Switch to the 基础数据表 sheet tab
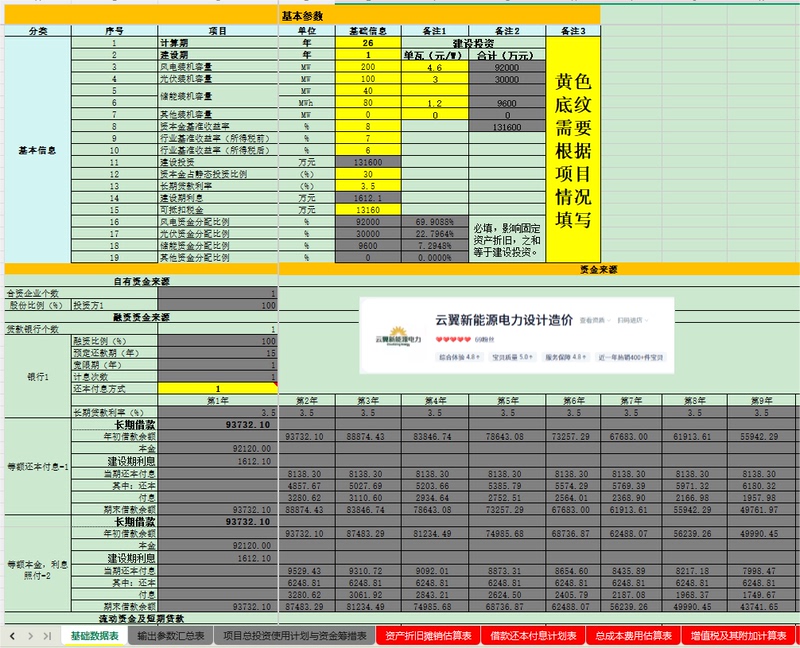The width and height of the screenshot is (800, 648). point(94,636)
